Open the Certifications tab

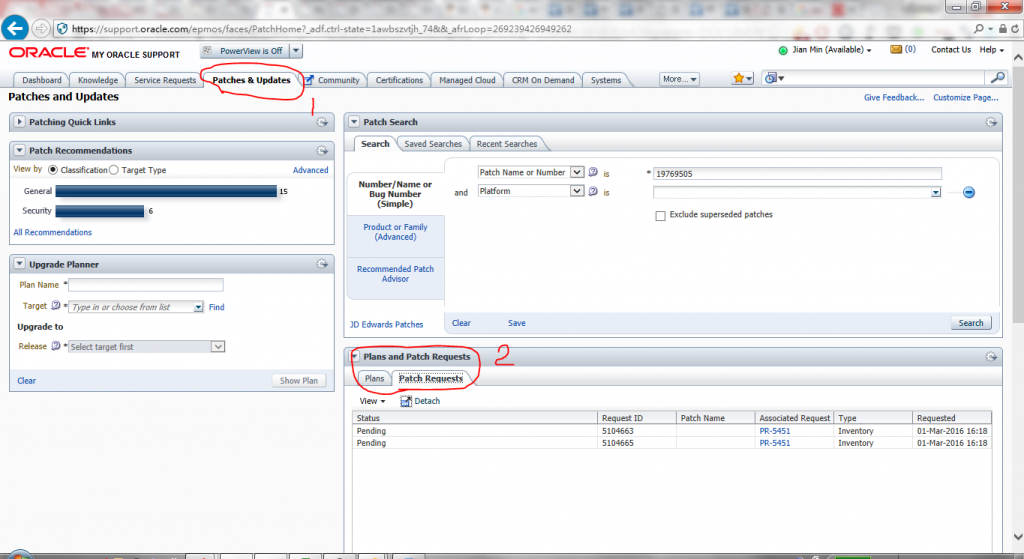(399, 80)
